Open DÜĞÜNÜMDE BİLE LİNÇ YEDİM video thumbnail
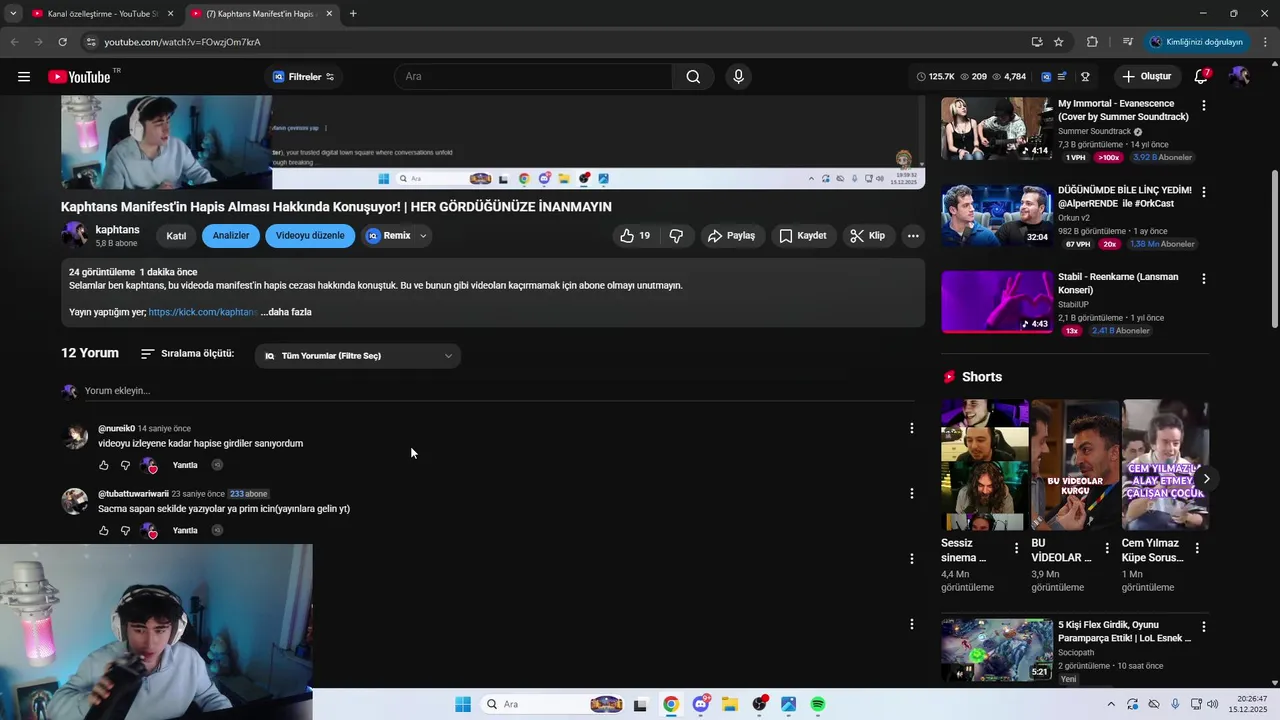 (x=997, y=215)
